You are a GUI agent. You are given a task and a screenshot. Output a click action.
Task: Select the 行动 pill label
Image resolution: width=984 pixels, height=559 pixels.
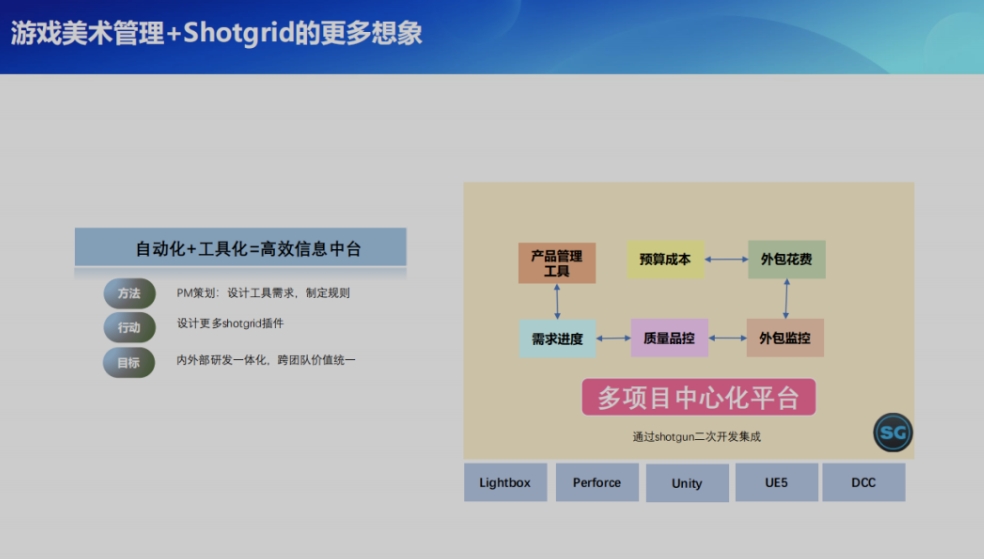pyautogui.click(x=129, y=327)
